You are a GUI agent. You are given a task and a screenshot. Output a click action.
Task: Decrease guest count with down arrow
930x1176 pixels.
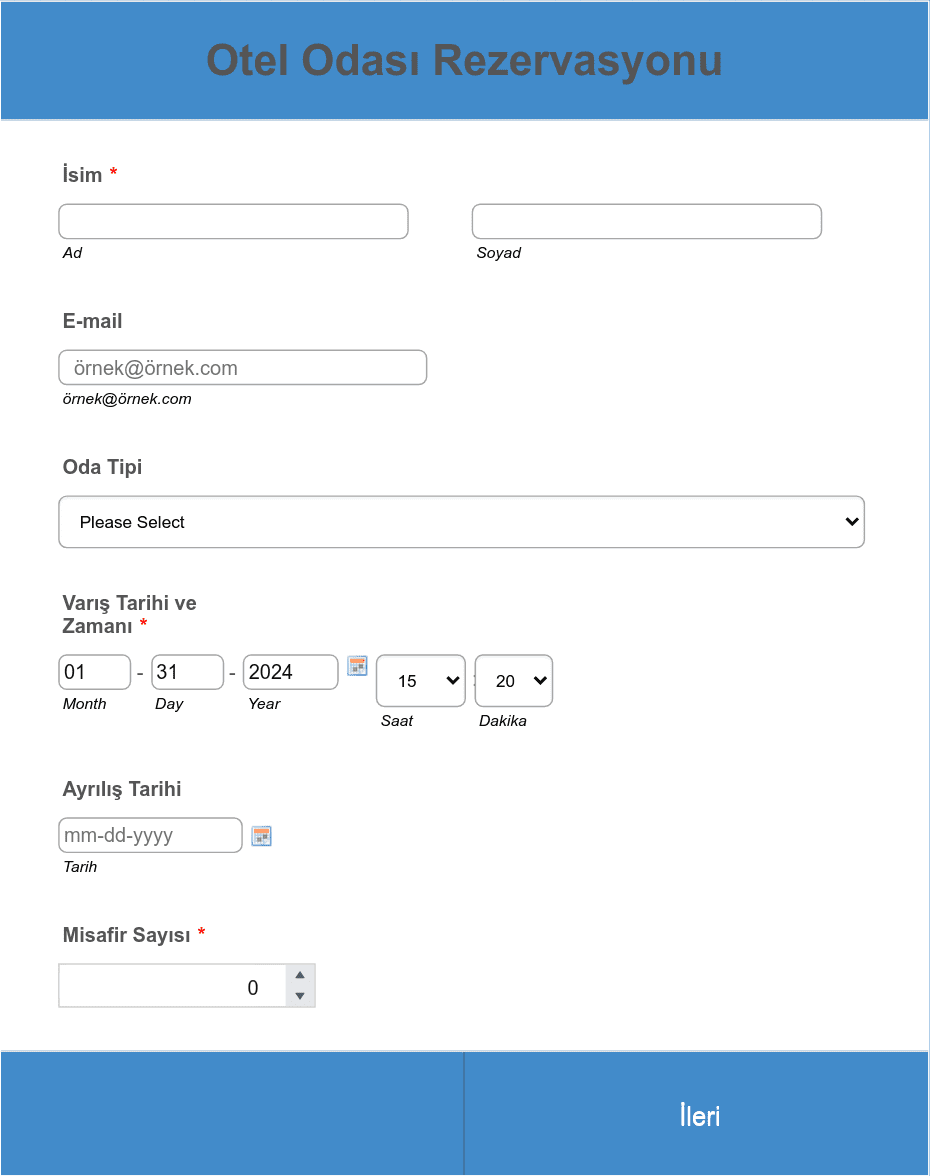300,996
